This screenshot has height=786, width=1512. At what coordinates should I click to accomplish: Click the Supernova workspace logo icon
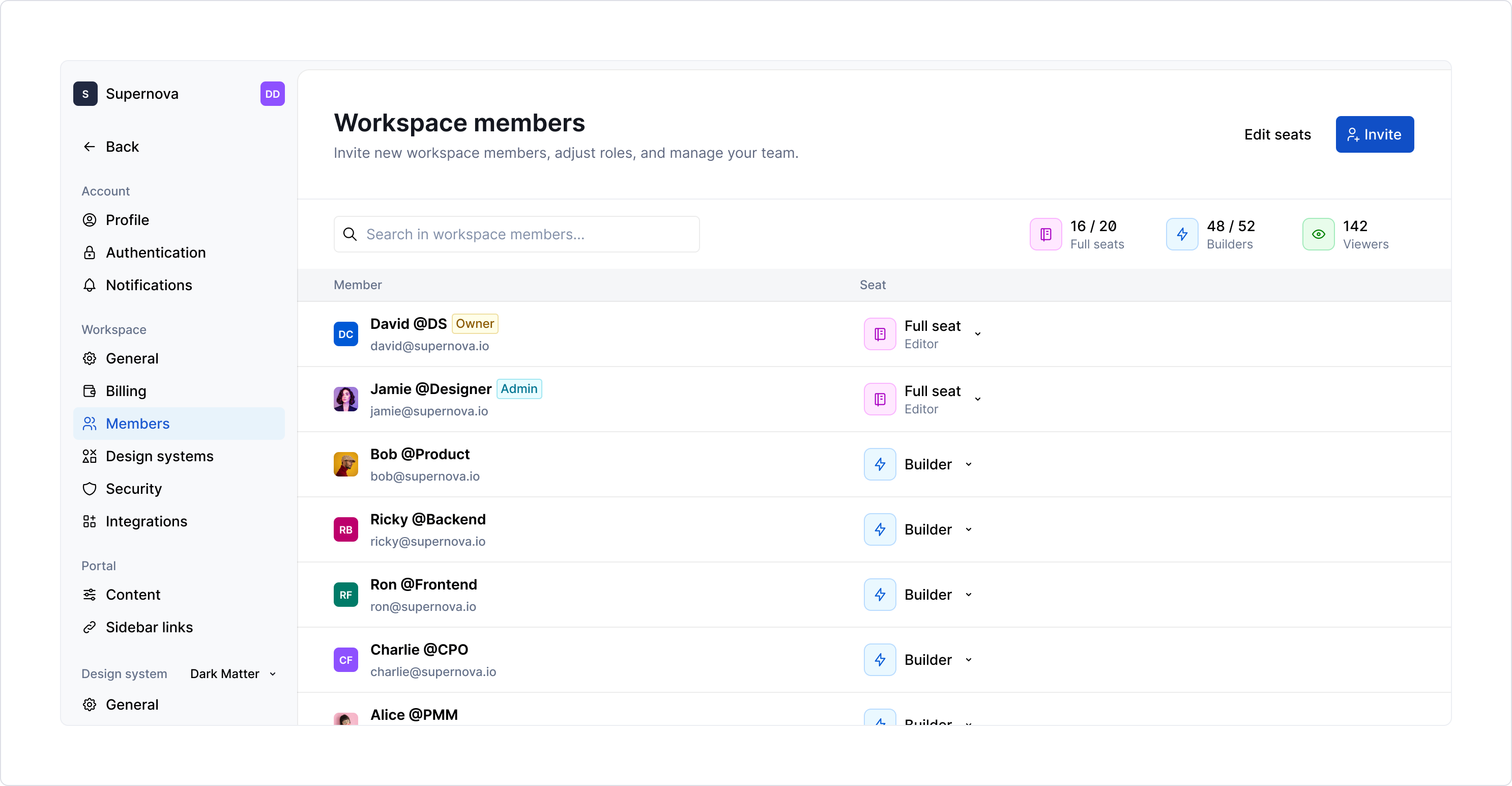click(x=85, y=94)
